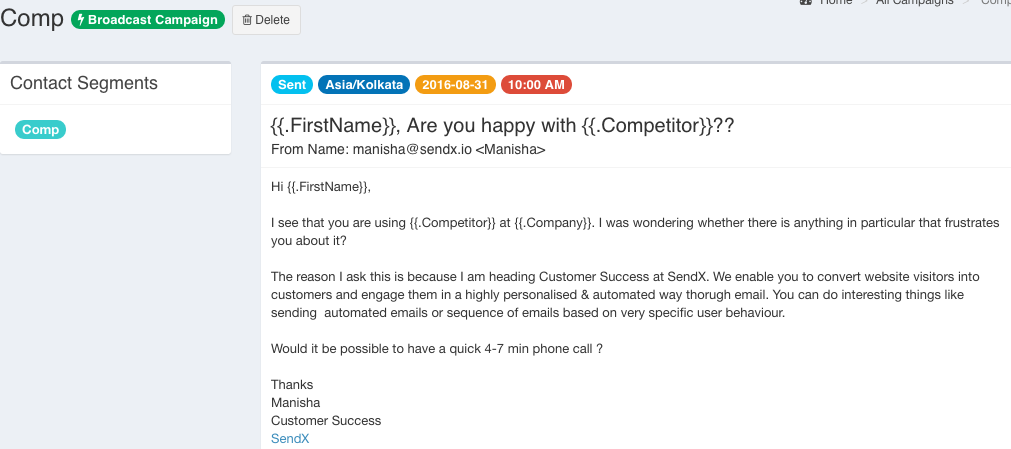Screen dimensions: 1011x449
Task: Click the 10:00 AM time badge
Action: click(536, 85)
